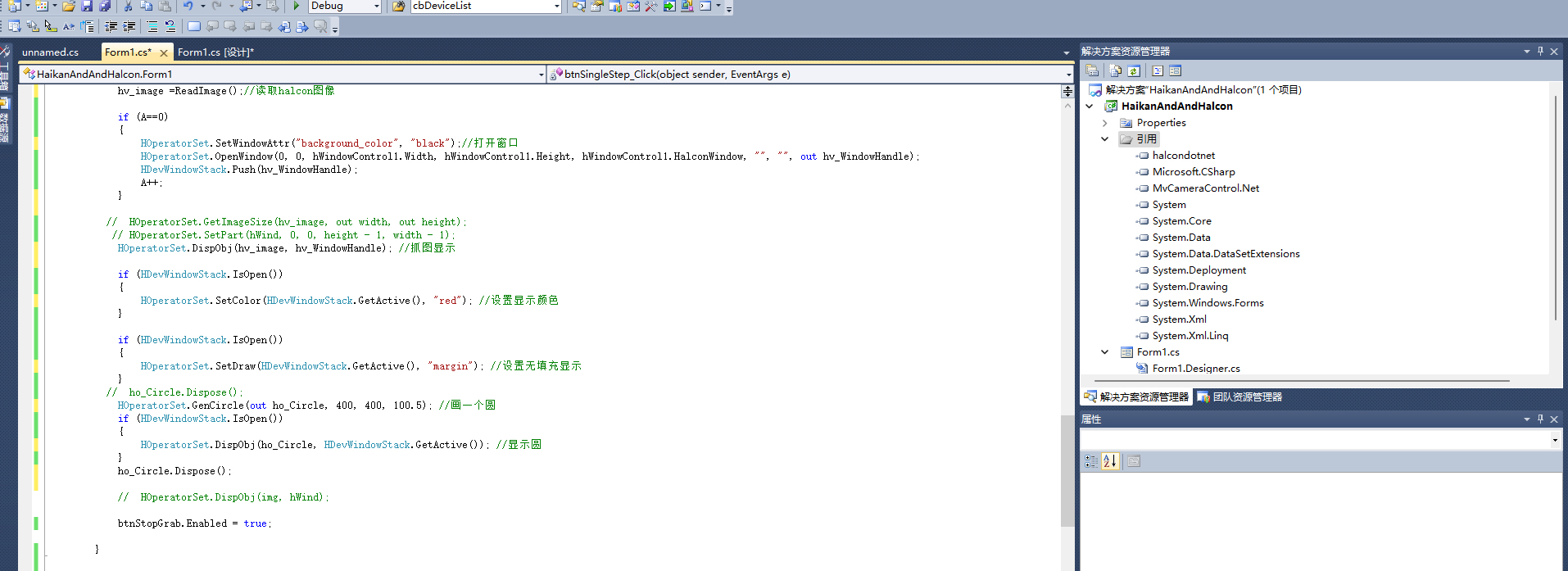
Task: Click the Solution Explorer vertical scrollbar
Action: pyautogui.click(x=1555, y=209)
